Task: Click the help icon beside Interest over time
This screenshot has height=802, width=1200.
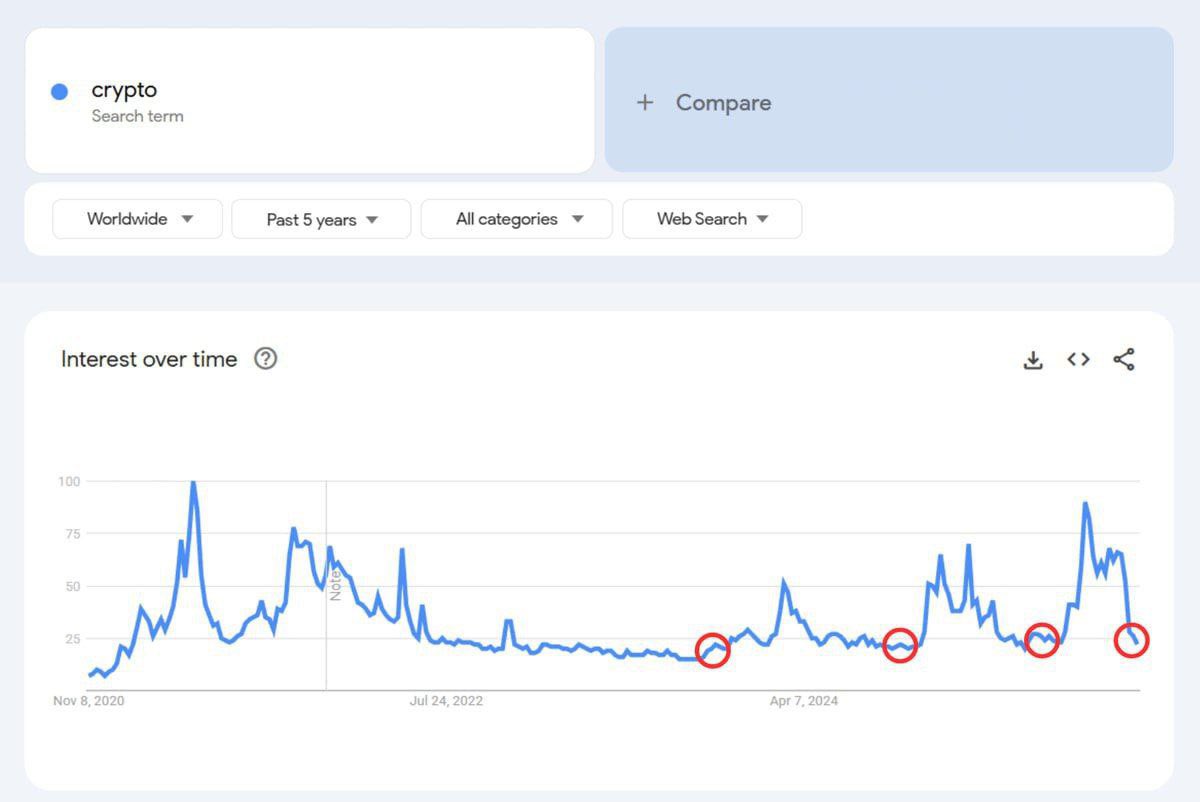Action: coord(266,358)
